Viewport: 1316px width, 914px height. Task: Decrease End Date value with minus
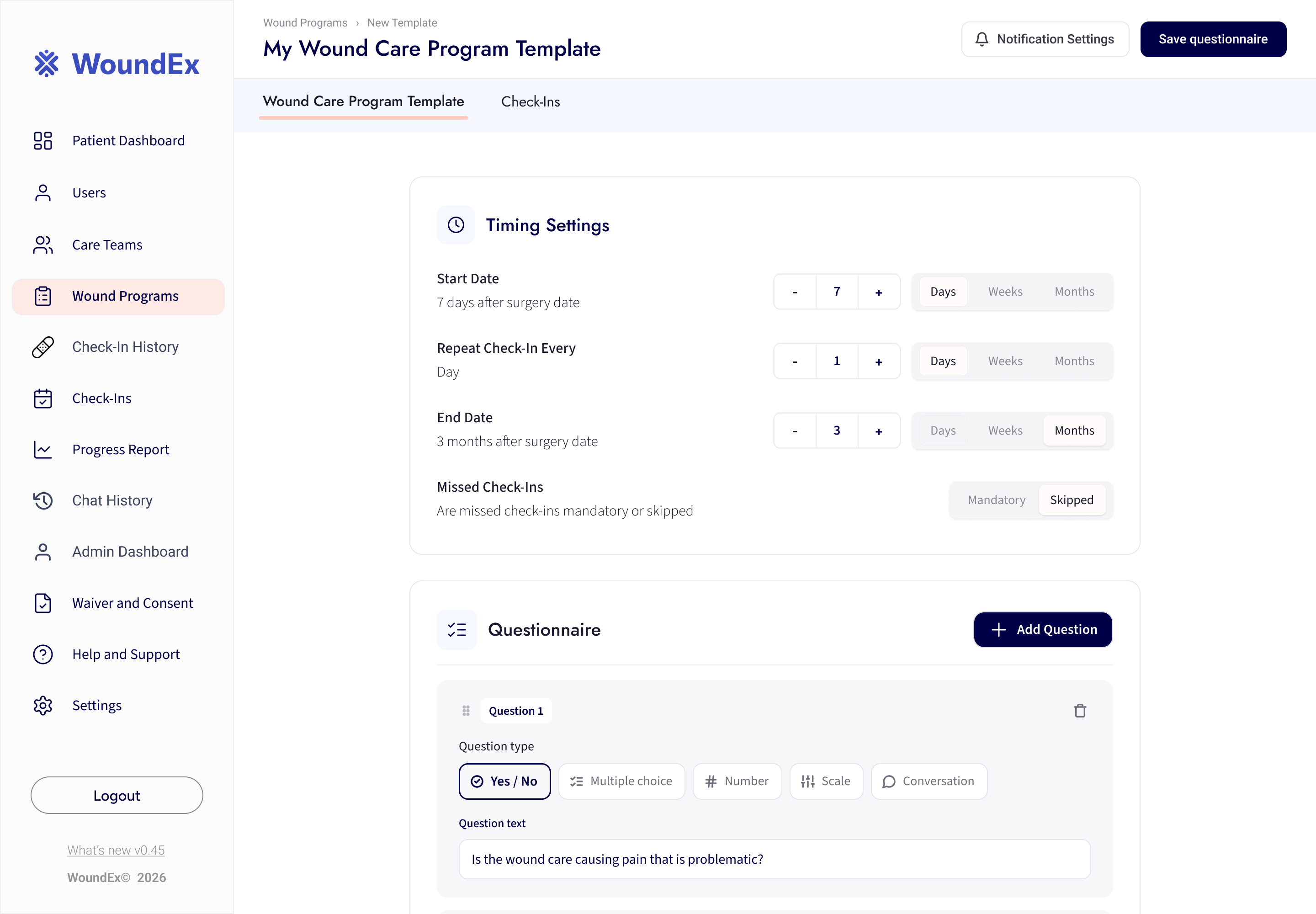(795, 430)
